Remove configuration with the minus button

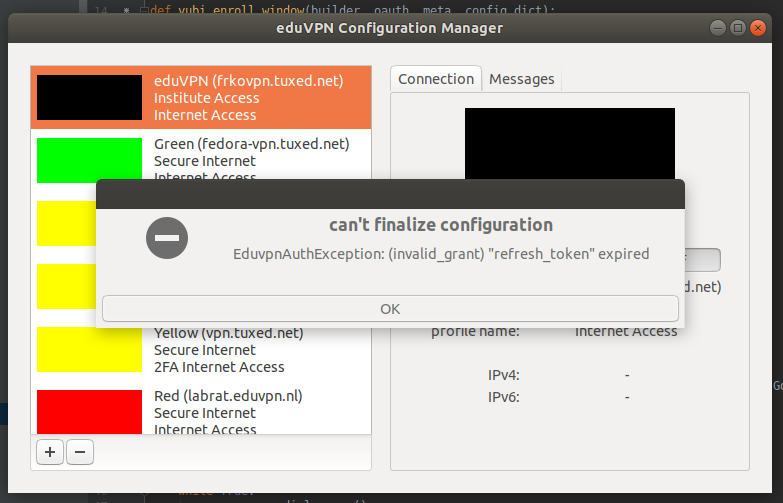pos(80,452)
